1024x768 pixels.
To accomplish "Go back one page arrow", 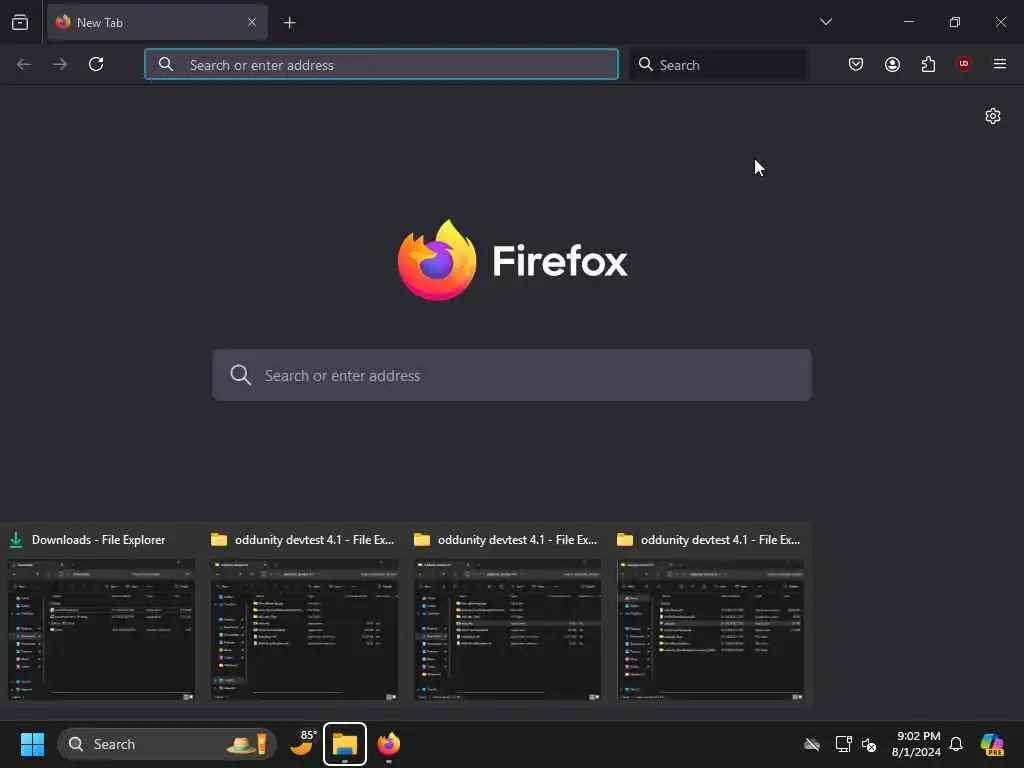I will point(24,64).
